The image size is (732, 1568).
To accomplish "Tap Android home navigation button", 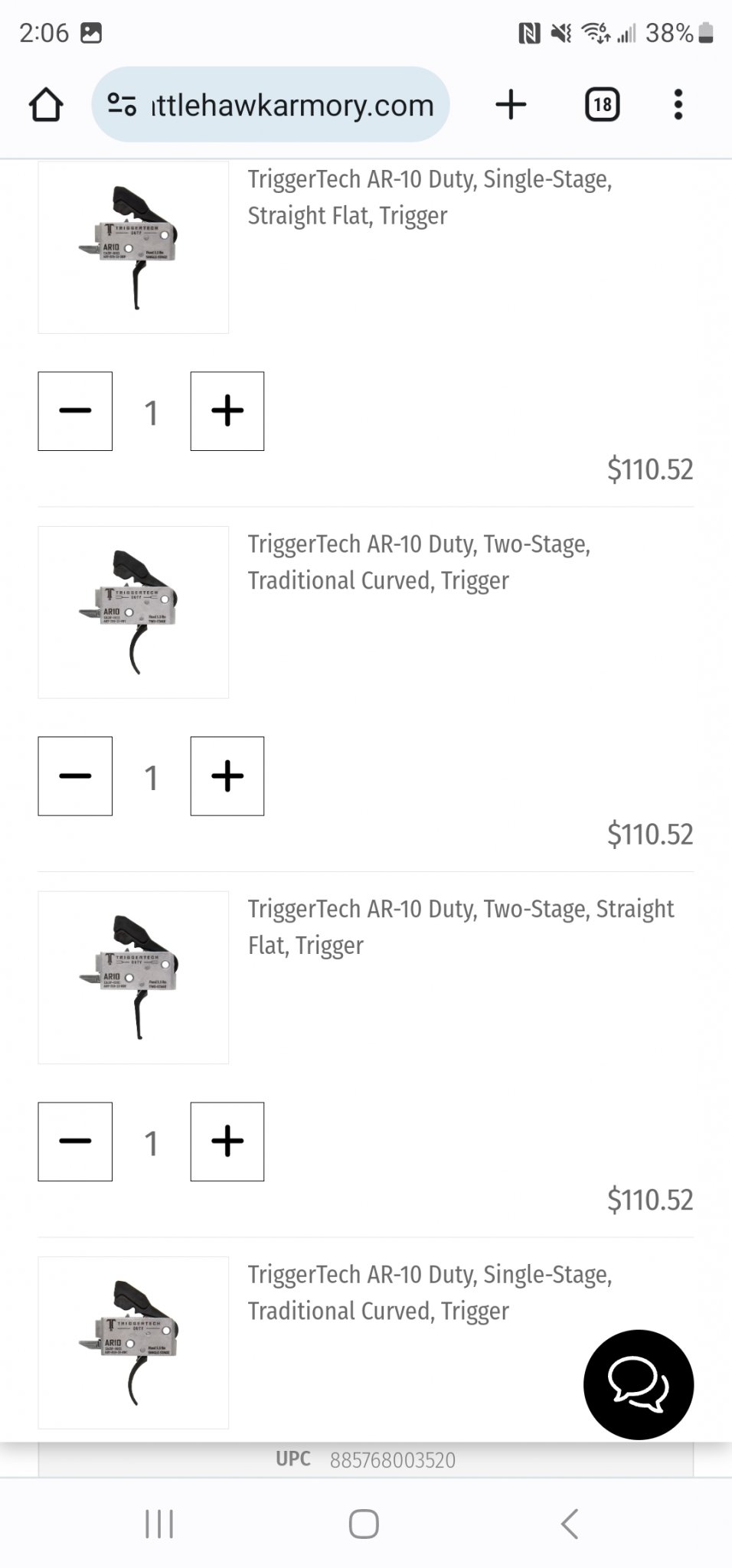I will tap(364, 1524).
